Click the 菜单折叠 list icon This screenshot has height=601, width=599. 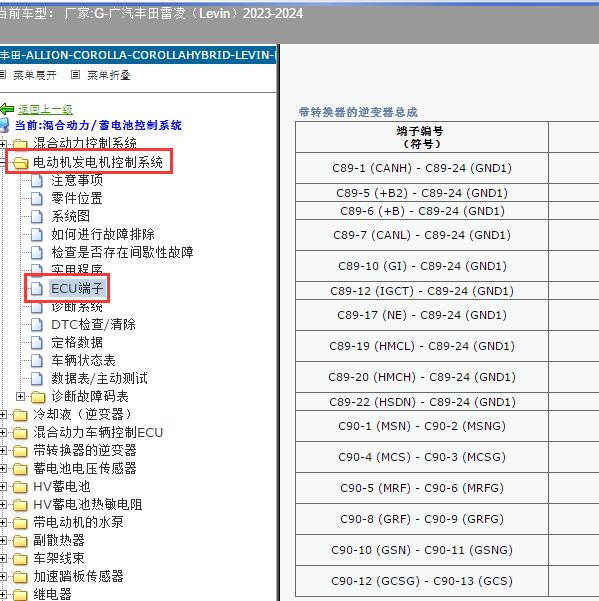75,75
